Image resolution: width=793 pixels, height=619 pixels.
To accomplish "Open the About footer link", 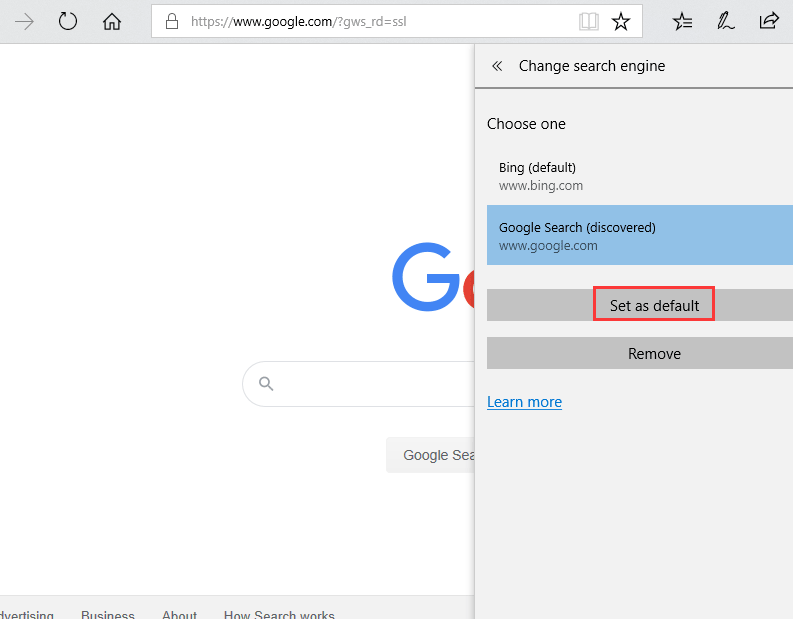I will coord(180,614).
